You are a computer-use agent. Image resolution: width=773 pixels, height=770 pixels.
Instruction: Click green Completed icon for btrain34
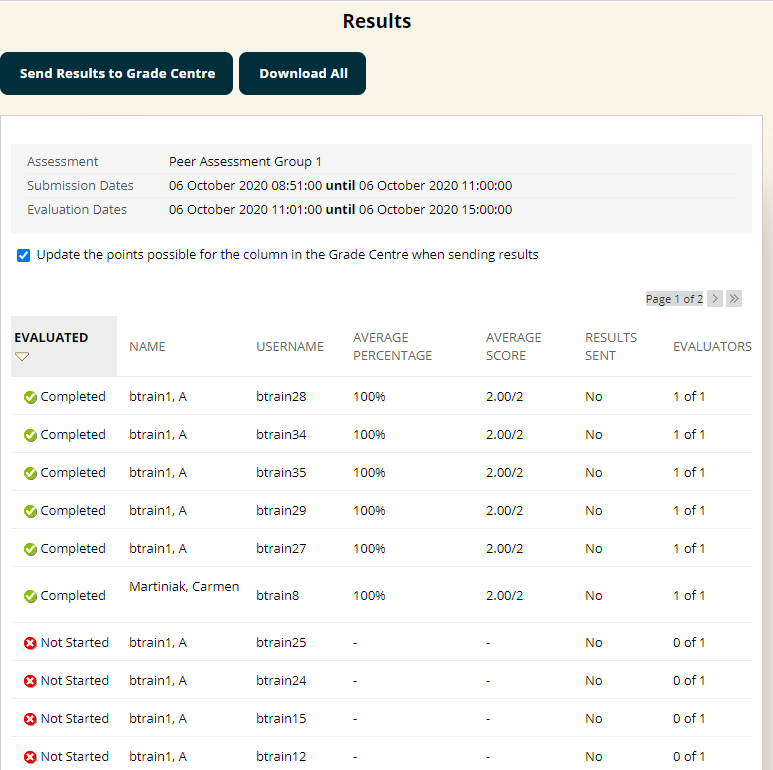[30, 435]
